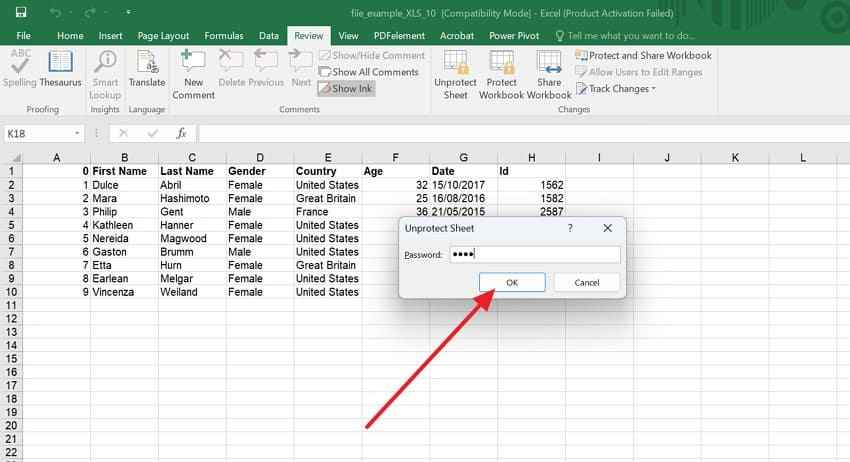Click the Tell me what you want search box
The width and height of the screenshot is (850, 462).
click(x=624, y=36)
